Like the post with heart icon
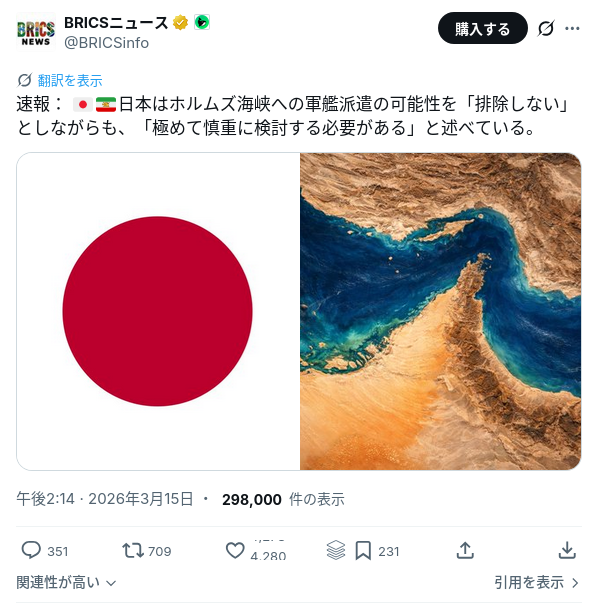This screenshot has width=598, height=603. coord(235,550)
